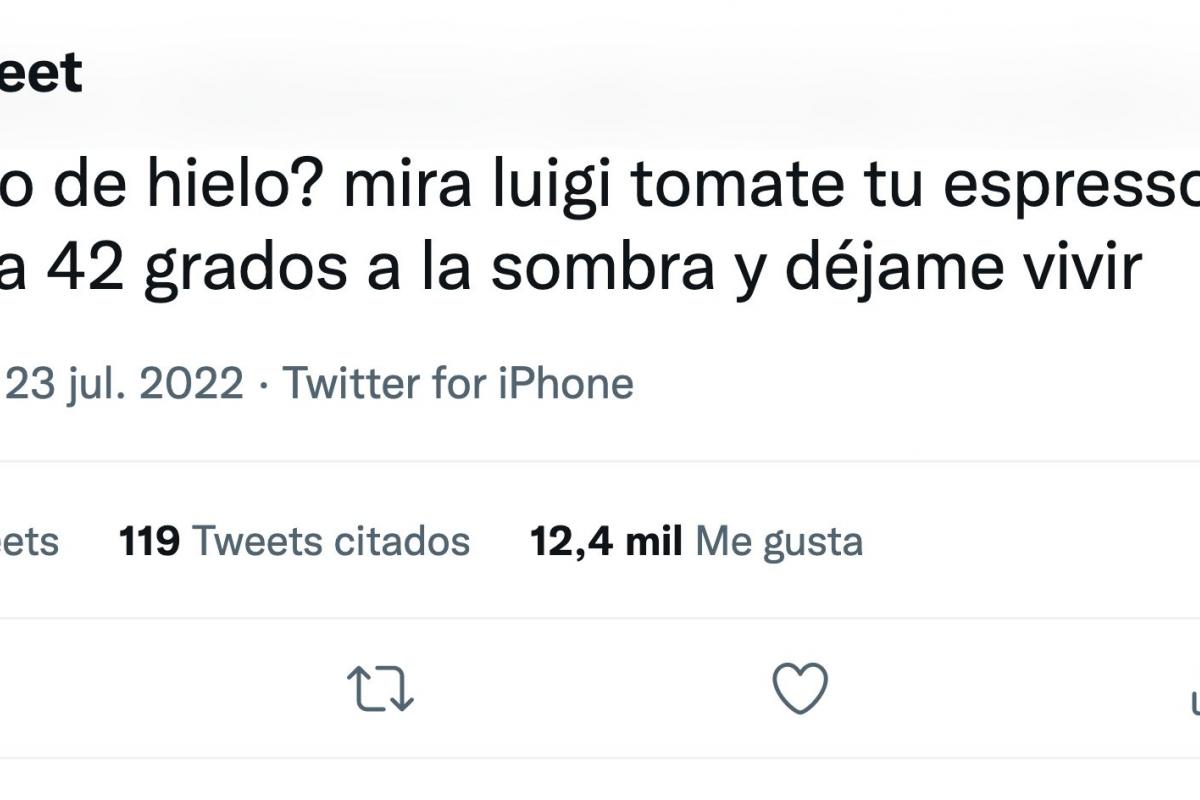The image size is (1200, 800).
Task: Open the partially visible Retweets count link
Action: 30,541
